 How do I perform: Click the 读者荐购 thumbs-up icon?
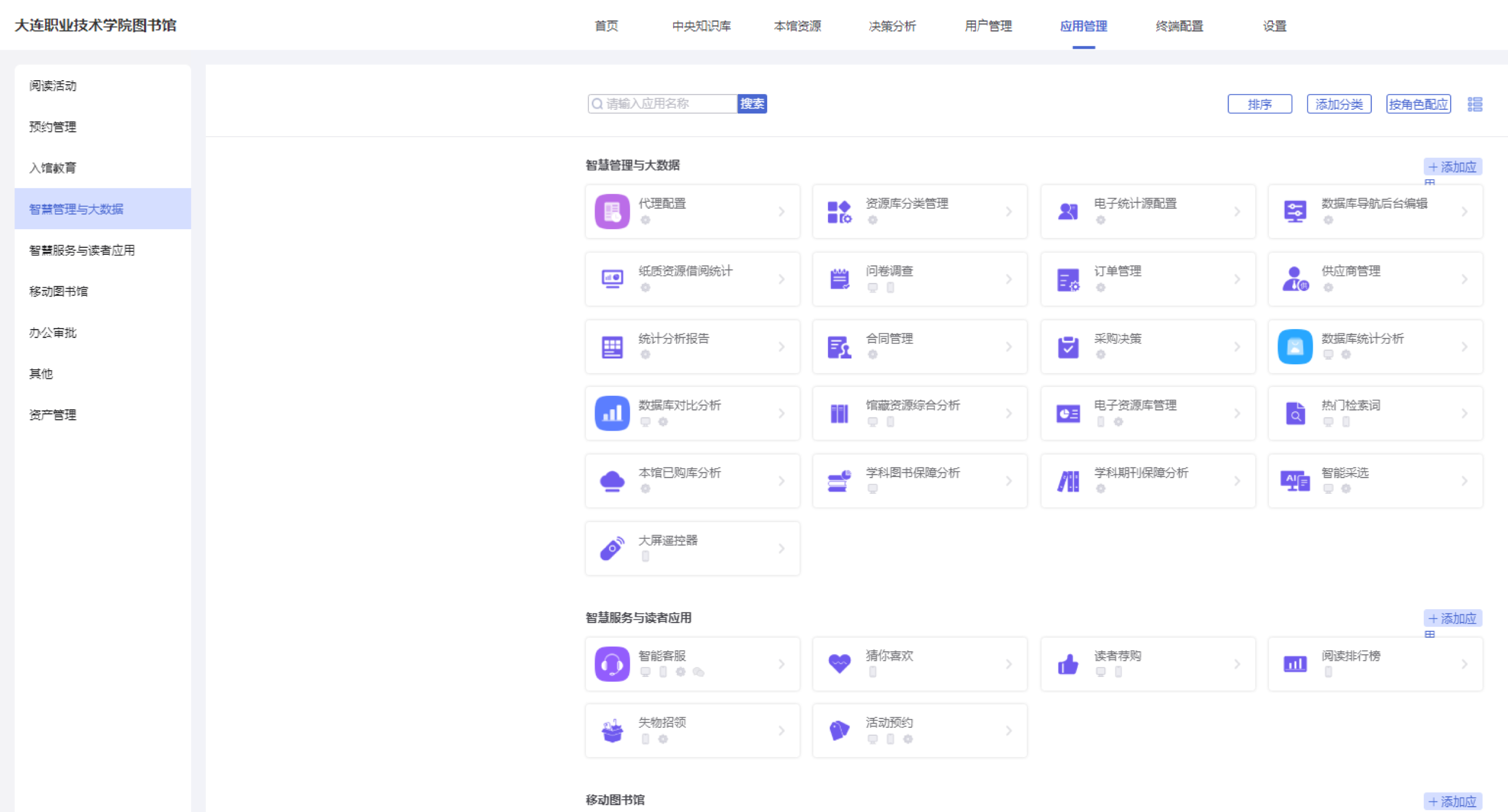coord(1067,664)
